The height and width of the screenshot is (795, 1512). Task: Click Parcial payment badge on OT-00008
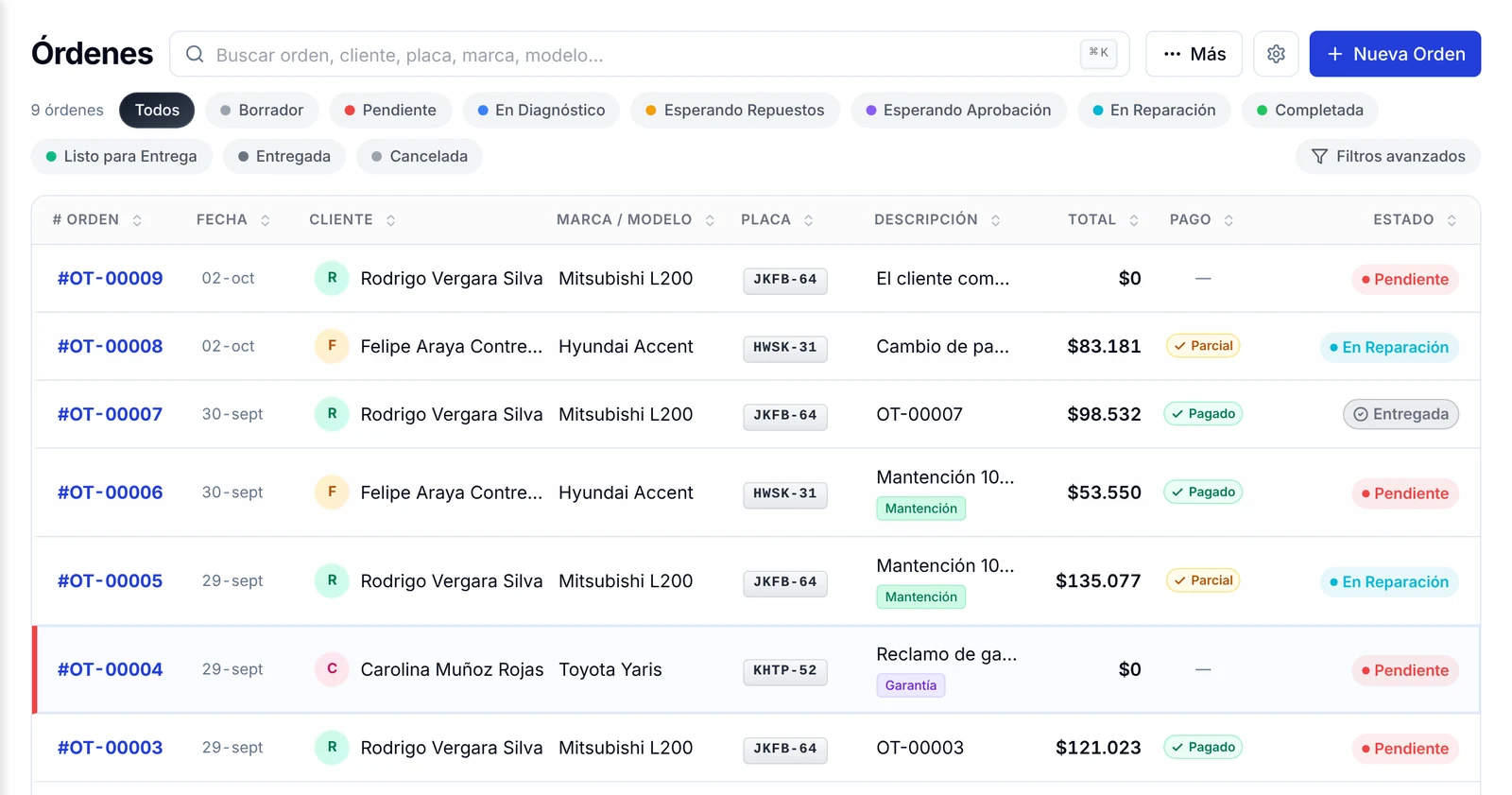[x=1203, y=346]
